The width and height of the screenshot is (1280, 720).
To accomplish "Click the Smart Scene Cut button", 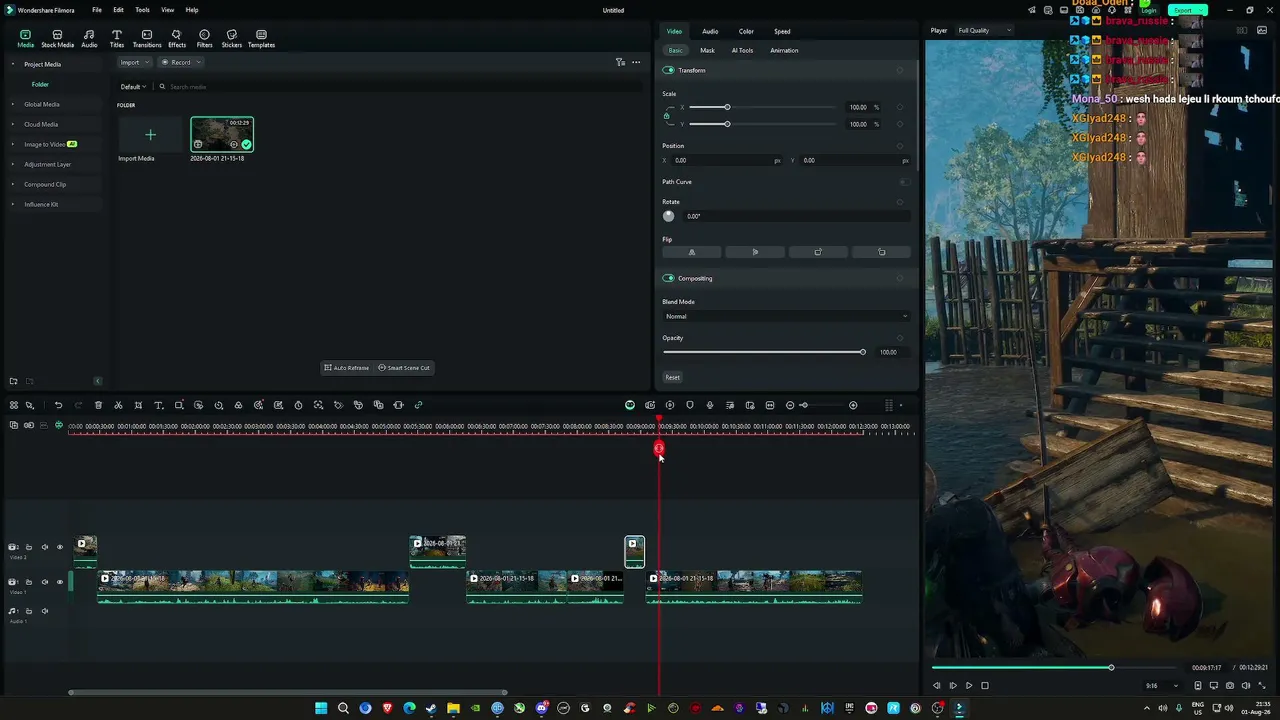I will 404,368.
